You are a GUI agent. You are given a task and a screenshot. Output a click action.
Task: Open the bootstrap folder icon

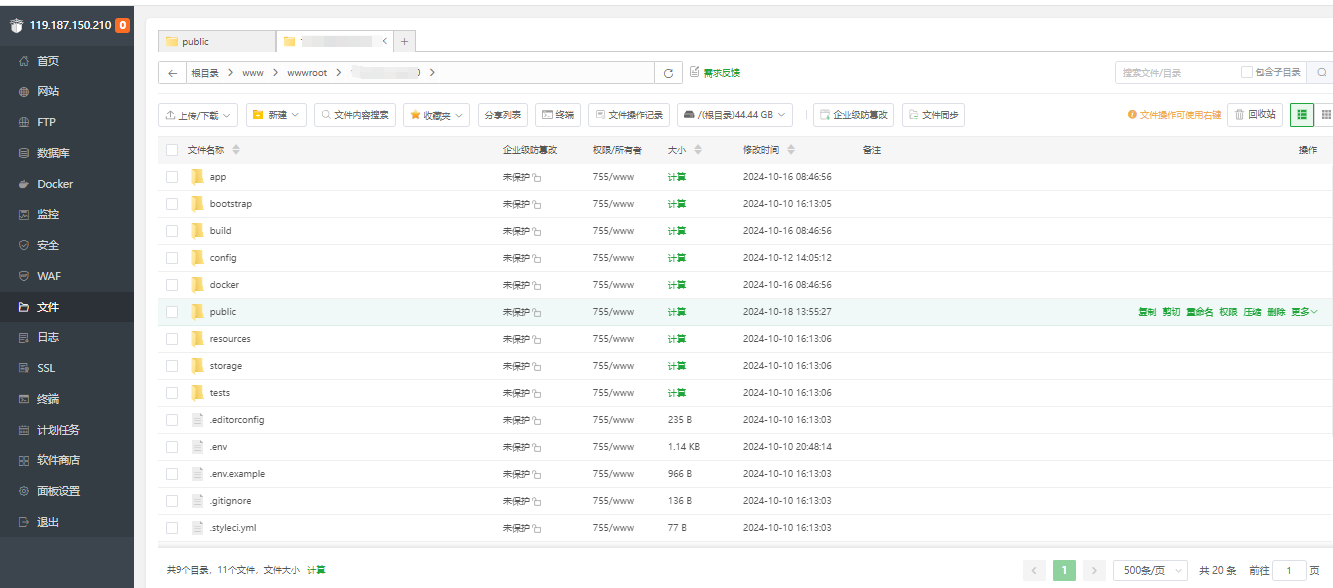tap(197, 203)
